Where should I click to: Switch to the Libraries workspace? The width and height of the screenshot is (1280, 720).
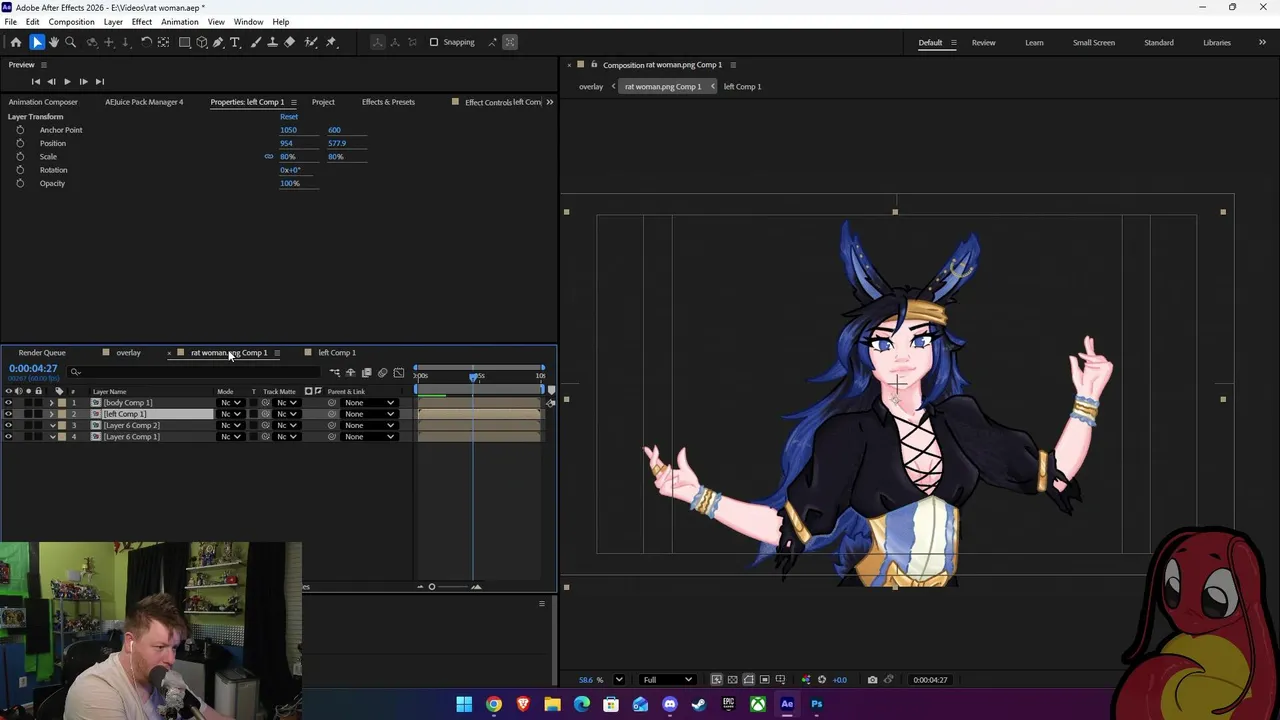point(1217,43)
